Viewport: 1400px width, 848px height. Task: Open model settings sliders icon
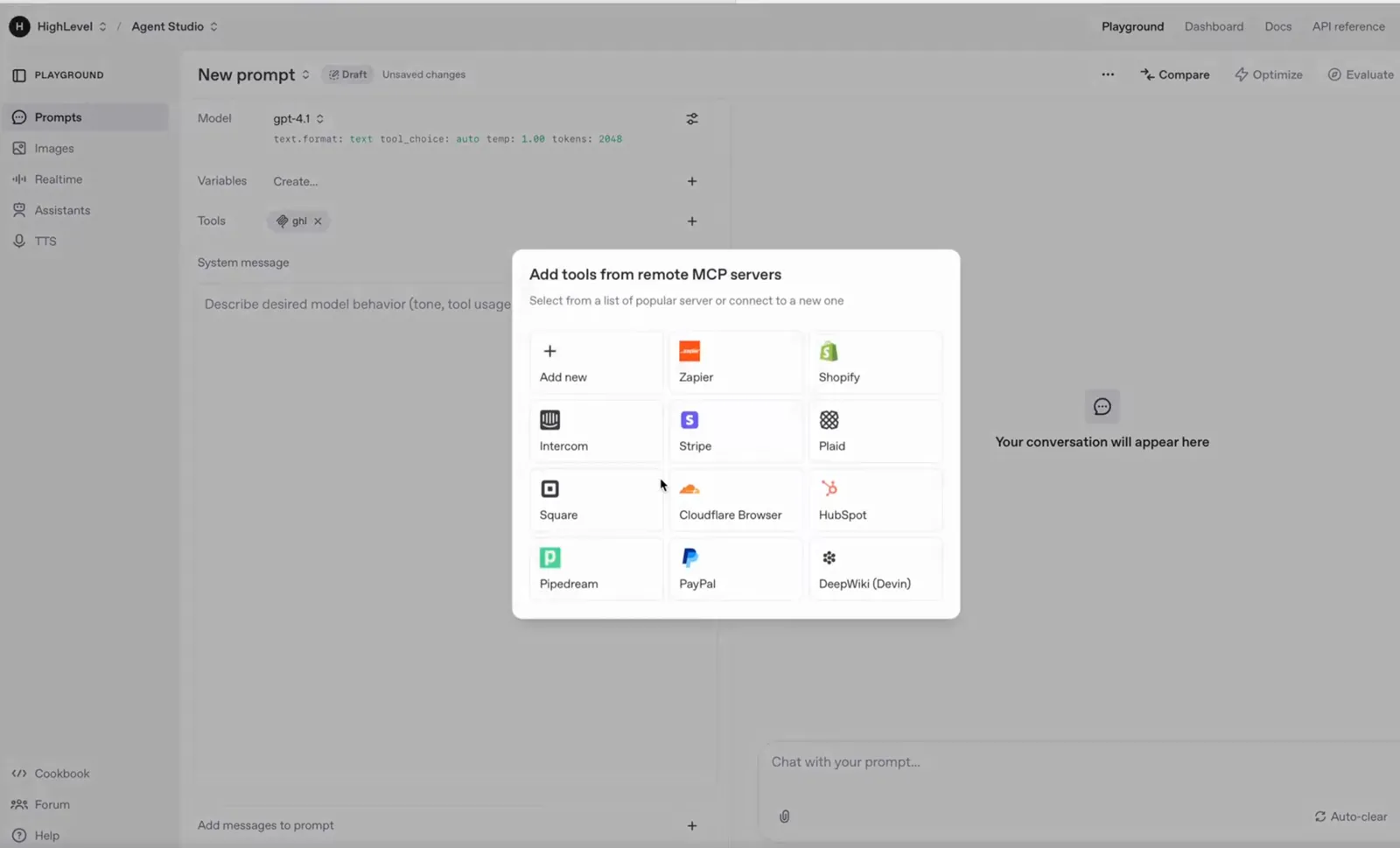tap(692, 119)
